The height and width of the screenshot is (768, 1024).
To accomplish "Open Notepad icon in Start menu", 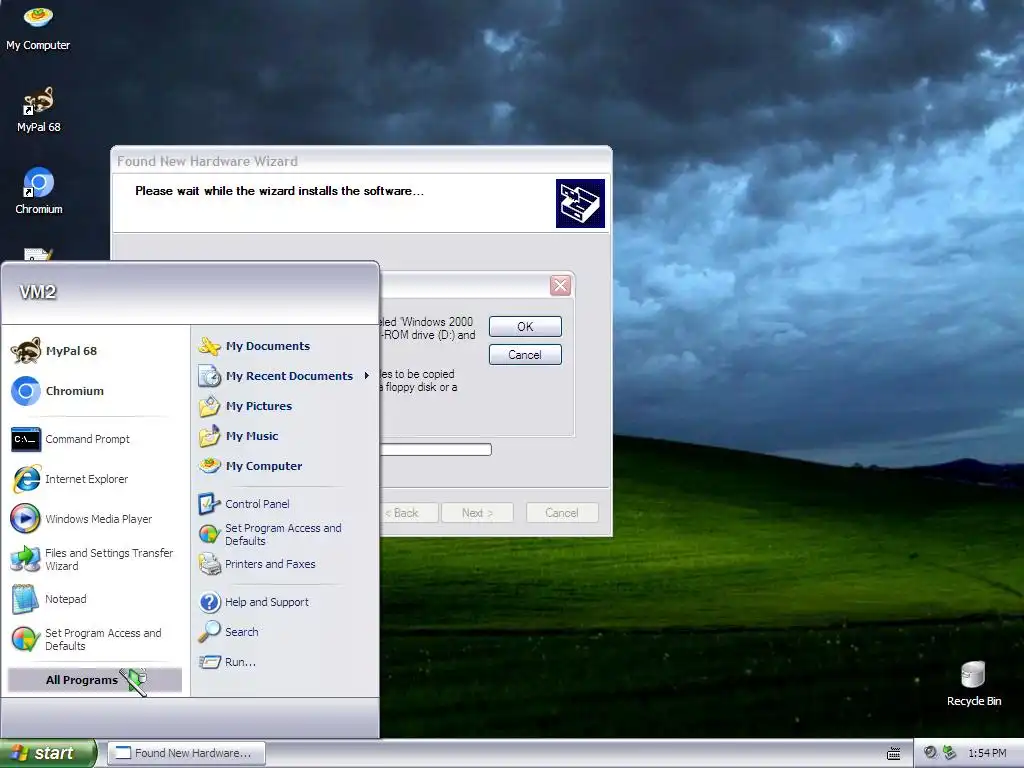I will [26, 599].
